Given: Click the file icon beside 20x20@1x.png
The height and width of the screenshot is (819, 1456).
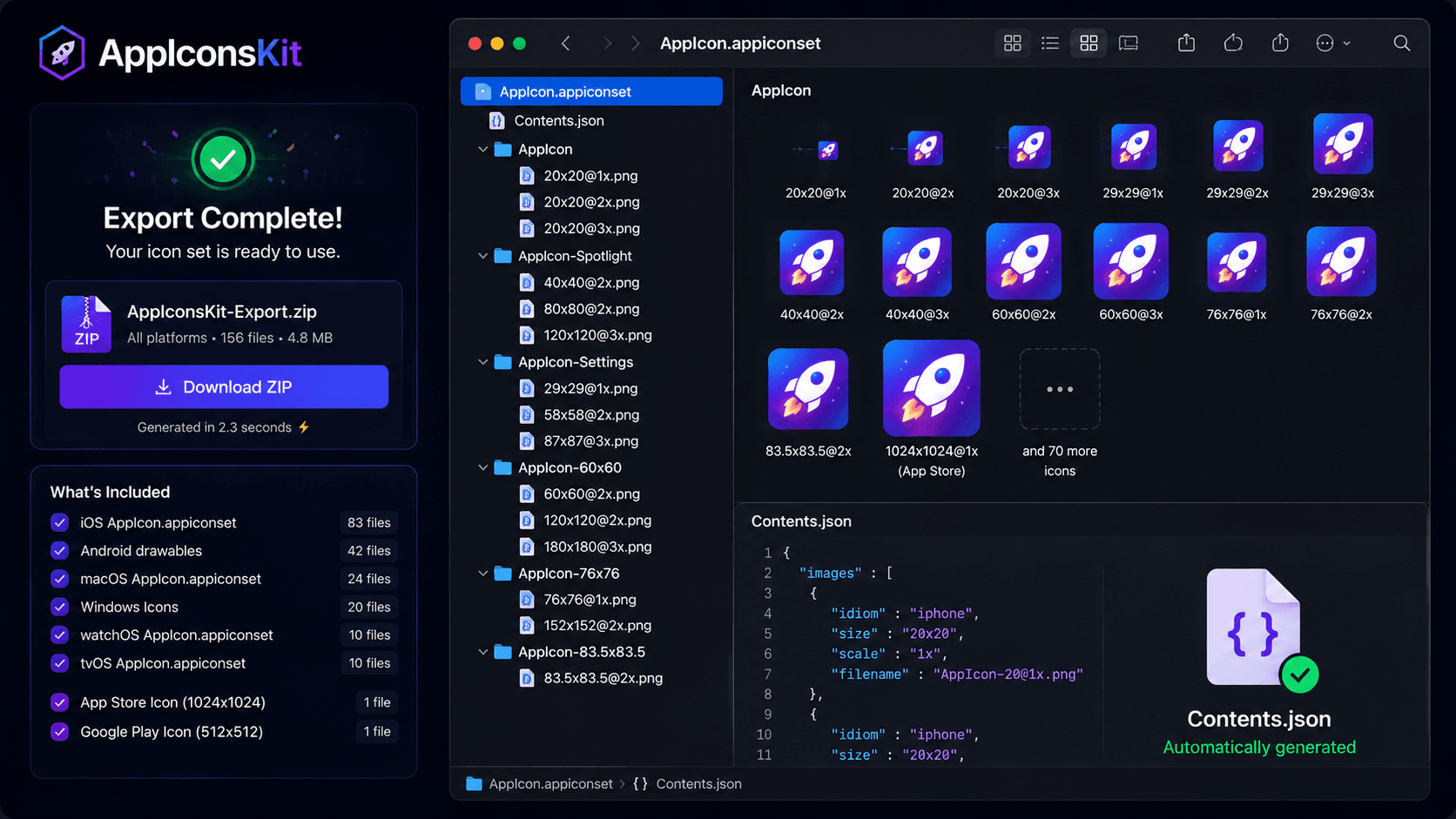Looking at the screenshot, I should (x=527, y=176).
